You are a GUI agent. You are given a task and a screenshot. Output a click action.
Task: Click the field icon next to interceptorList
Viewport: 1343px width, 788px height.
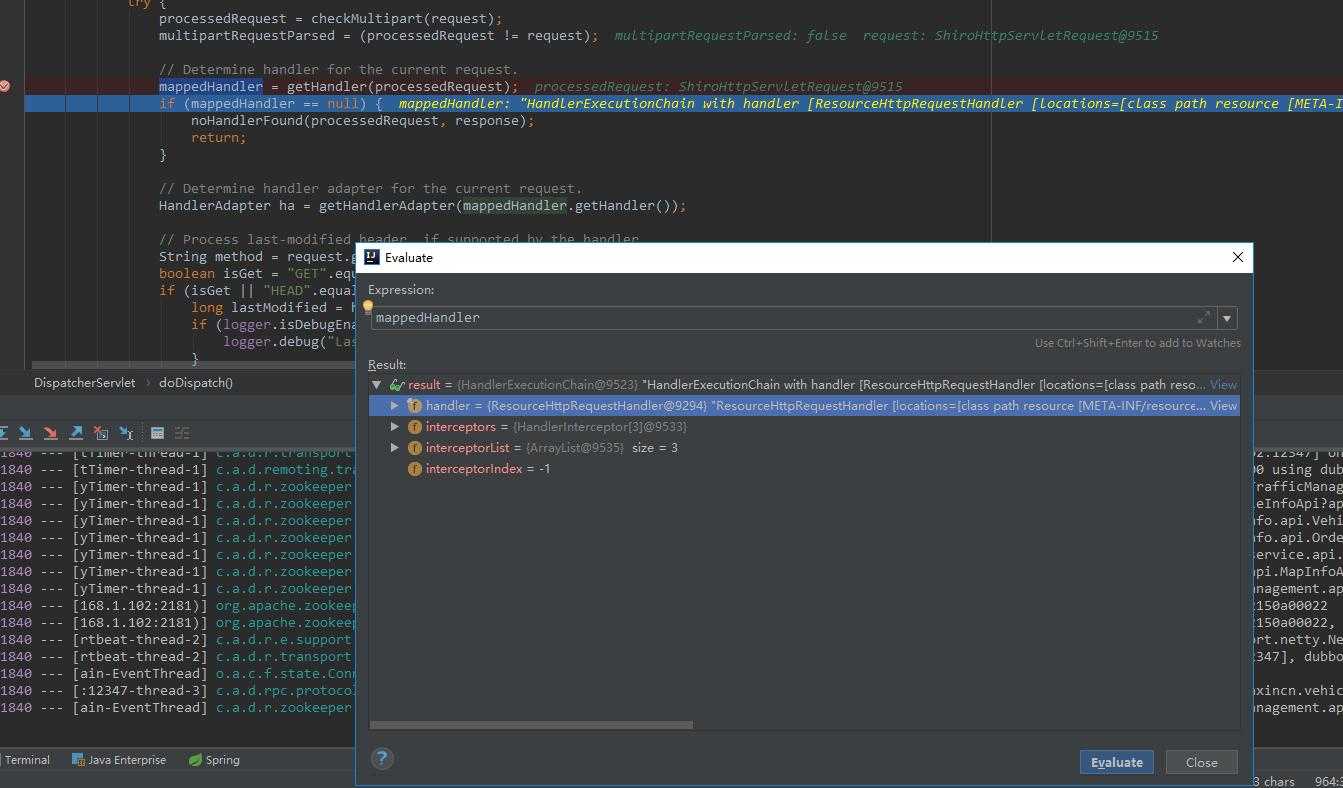[415, 448]
